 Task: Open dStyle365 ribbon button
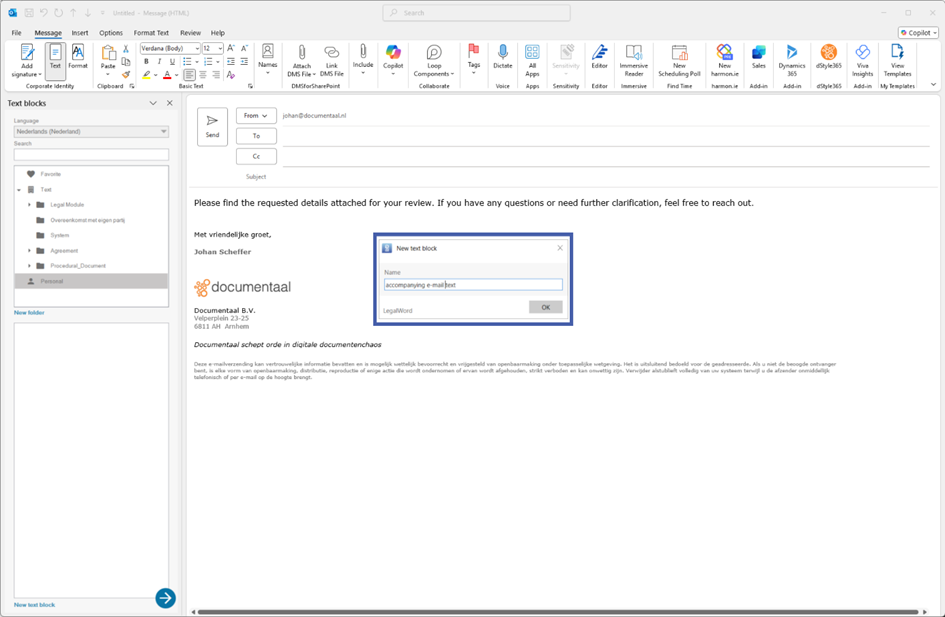point(829,57)
